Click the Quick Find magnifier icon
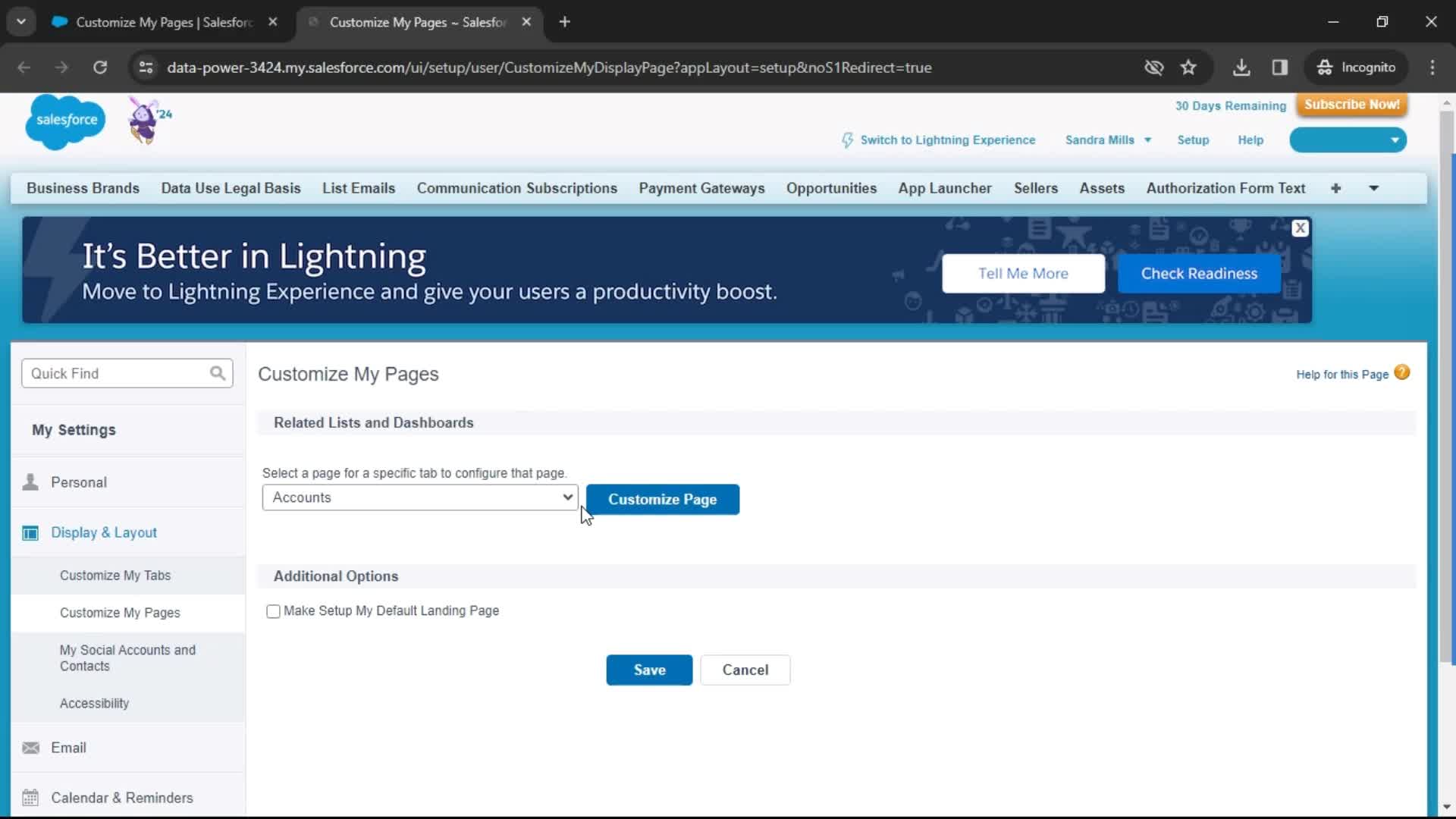Screen dimensions: 1456x819 [218, 373]
